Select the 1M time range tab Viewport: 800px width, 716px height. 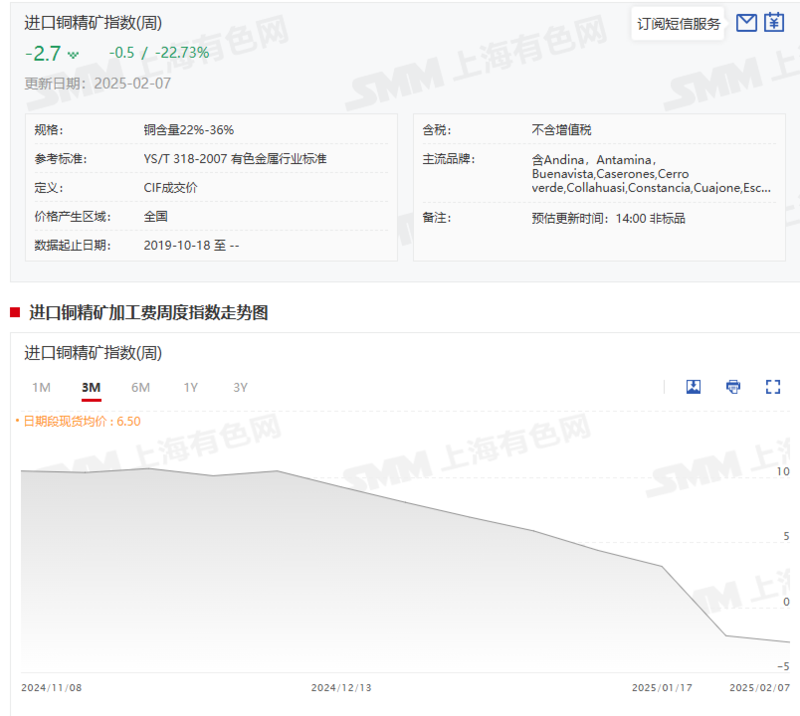click(41, 387)
